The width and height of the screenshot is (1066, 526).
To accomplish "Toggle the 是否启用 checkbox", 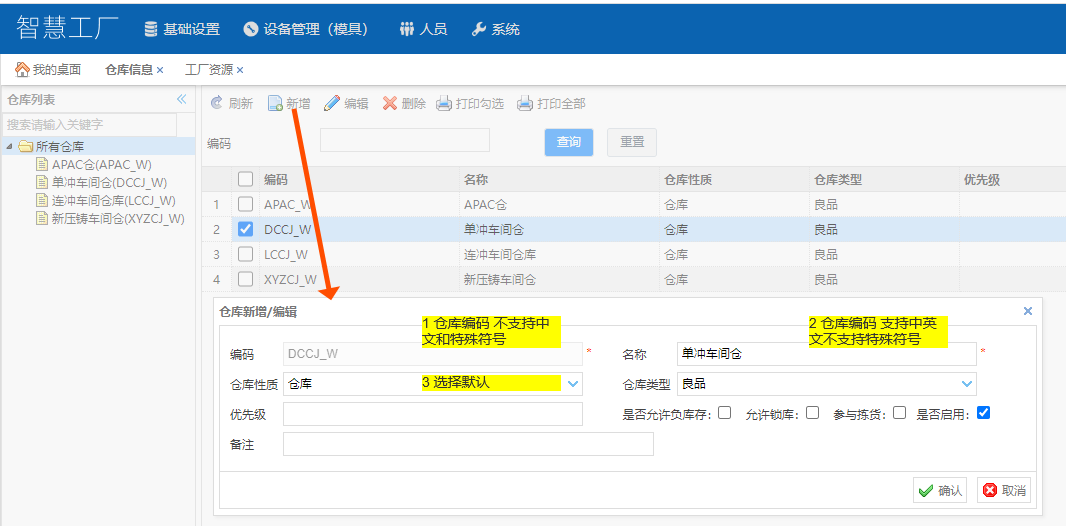I will click(983, 412).
